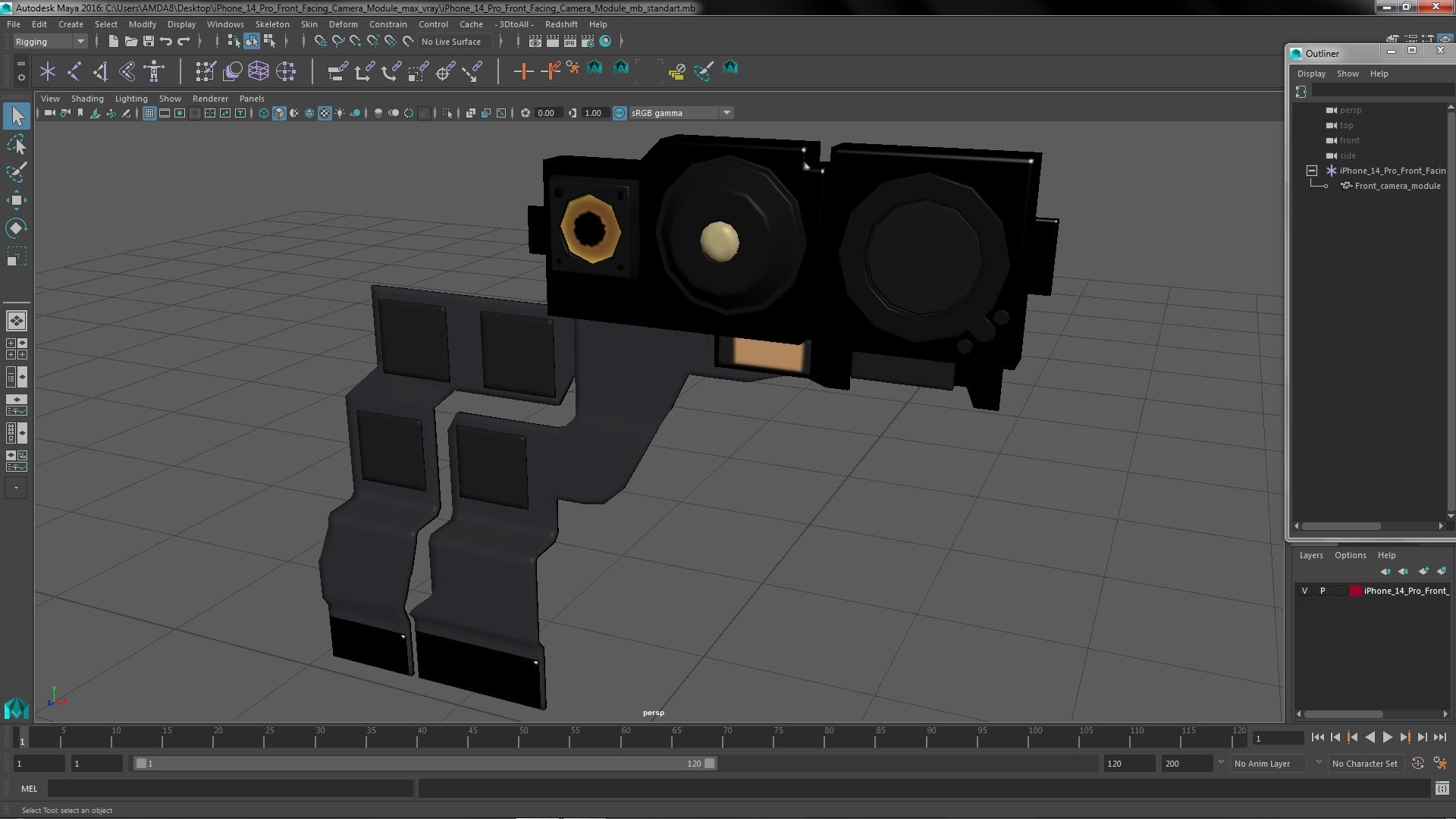Viewport: 1456px width, 819px height.
Task: Open the Shading panel menu
Action: pos(87,99)
